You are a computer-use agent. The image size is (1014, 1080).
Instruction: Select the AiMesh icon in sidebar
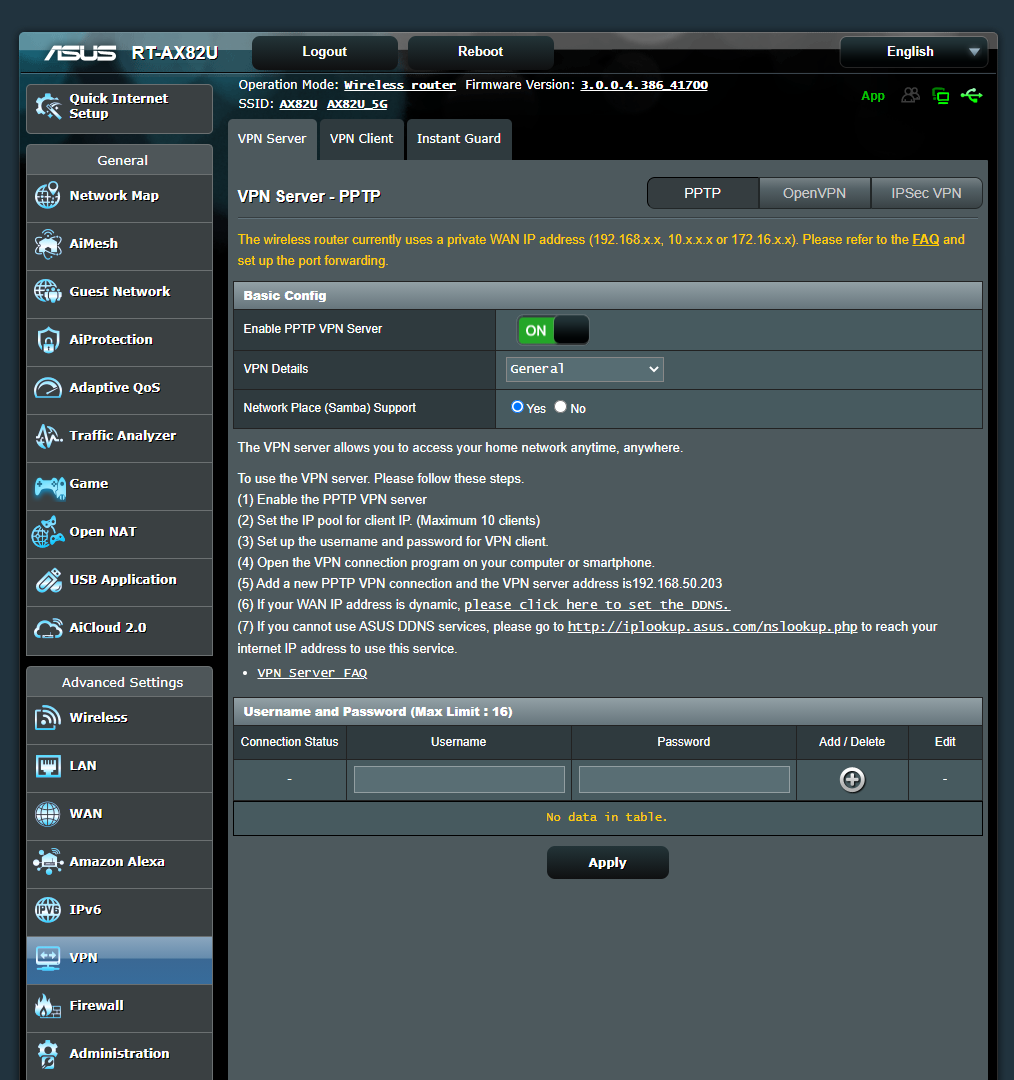pyautogui.click(x=48, y=244)
